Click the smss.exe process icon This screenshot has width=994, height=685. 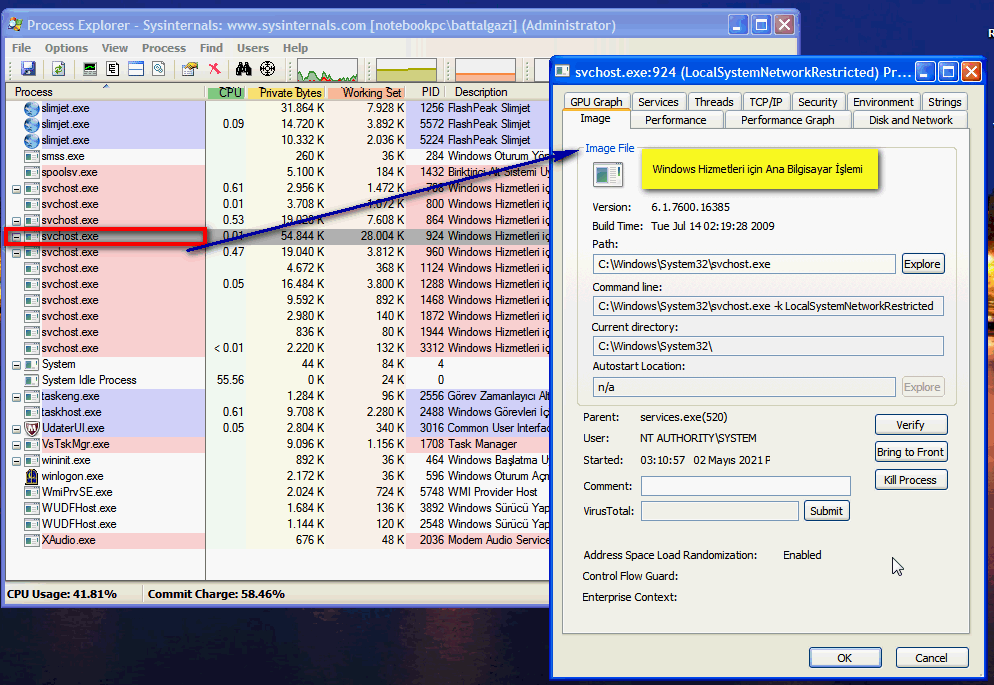[x=31, y=157]
